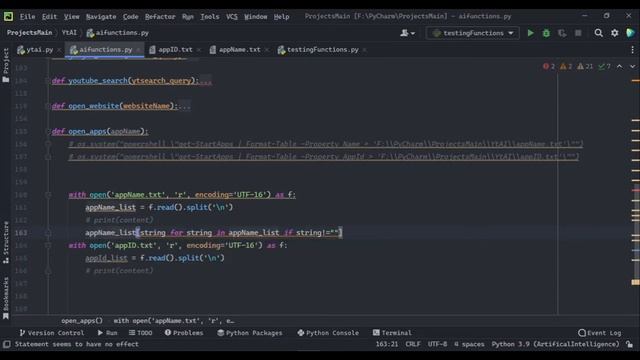Stop the running process button
Viewport: 640px width, 360px height.
coord(578,33)
